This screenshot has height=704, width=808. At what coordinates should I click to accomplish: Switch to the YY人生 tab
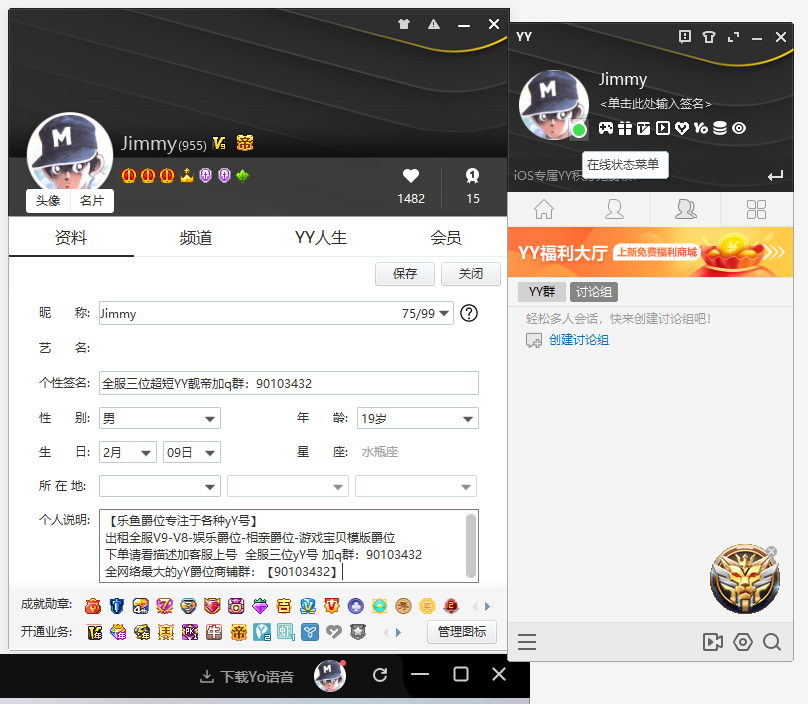coord(321,238)
